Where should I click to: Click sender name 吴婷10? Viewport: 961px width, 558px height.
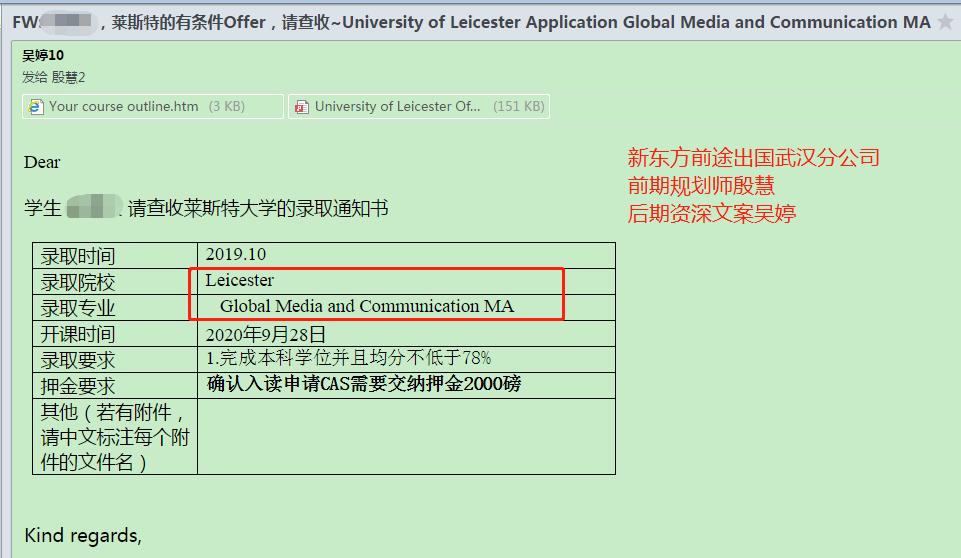(x=43, y=56)
